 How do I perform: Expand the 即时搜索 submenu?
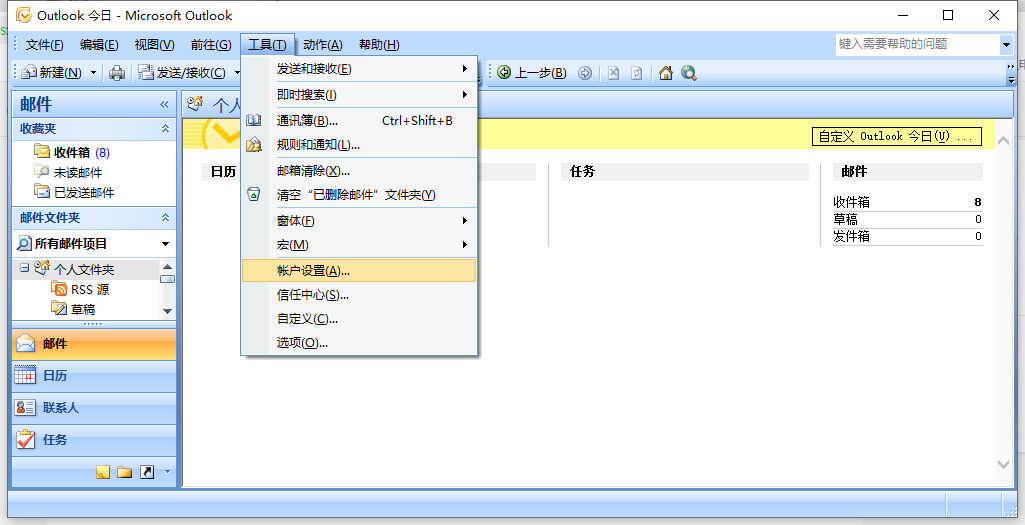tap(360, 95)
